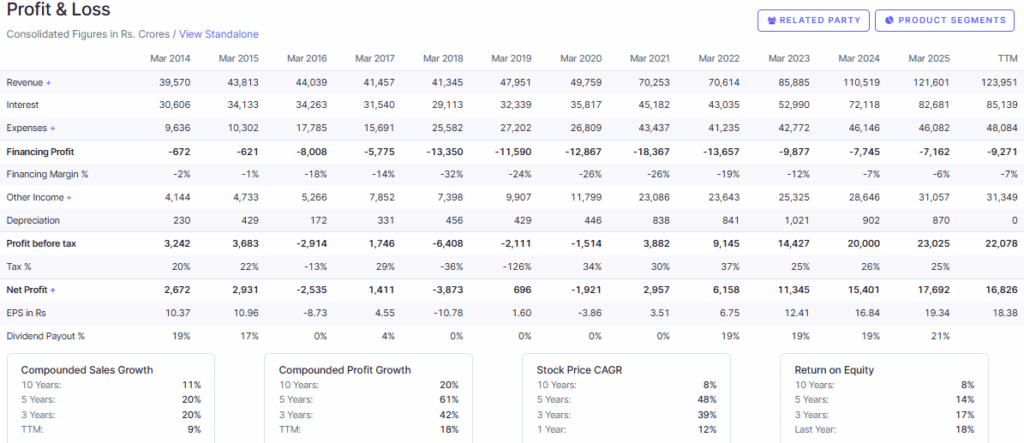Expand the Revenue row breakdown
This screenshot has width=1024, height=443.
(48, 82)
